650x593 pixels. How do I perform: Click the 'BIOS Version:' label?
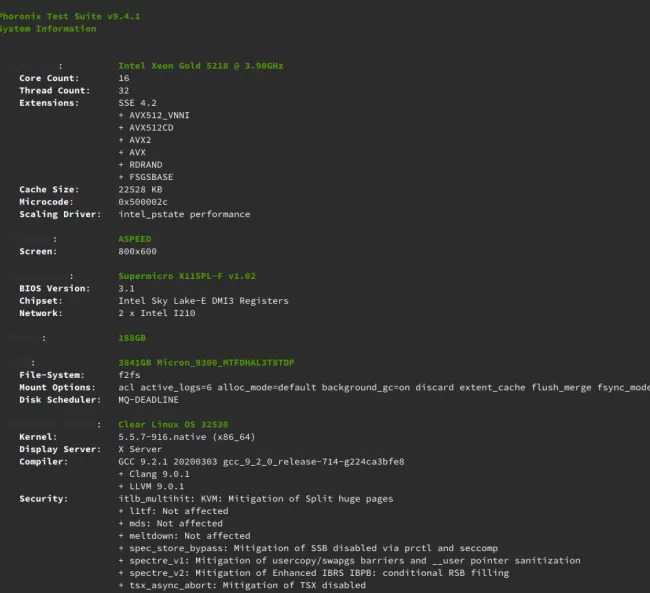pos(54,289)
